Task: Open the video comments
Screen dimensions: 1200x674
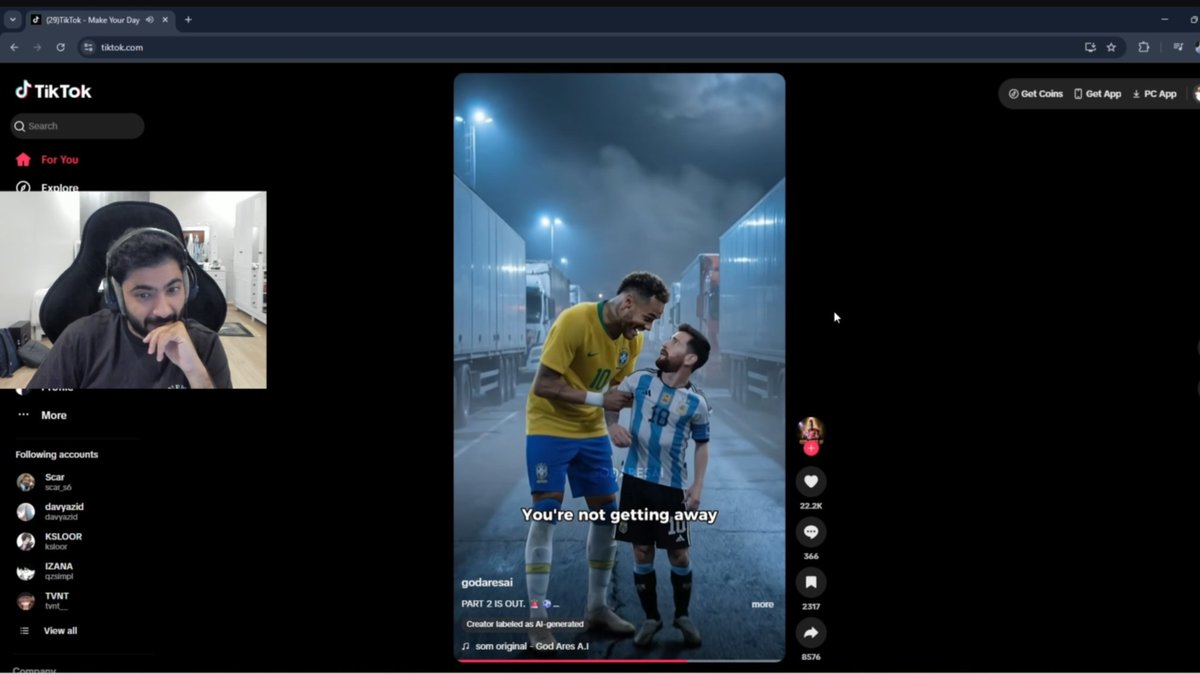Action: pos(811,532)
